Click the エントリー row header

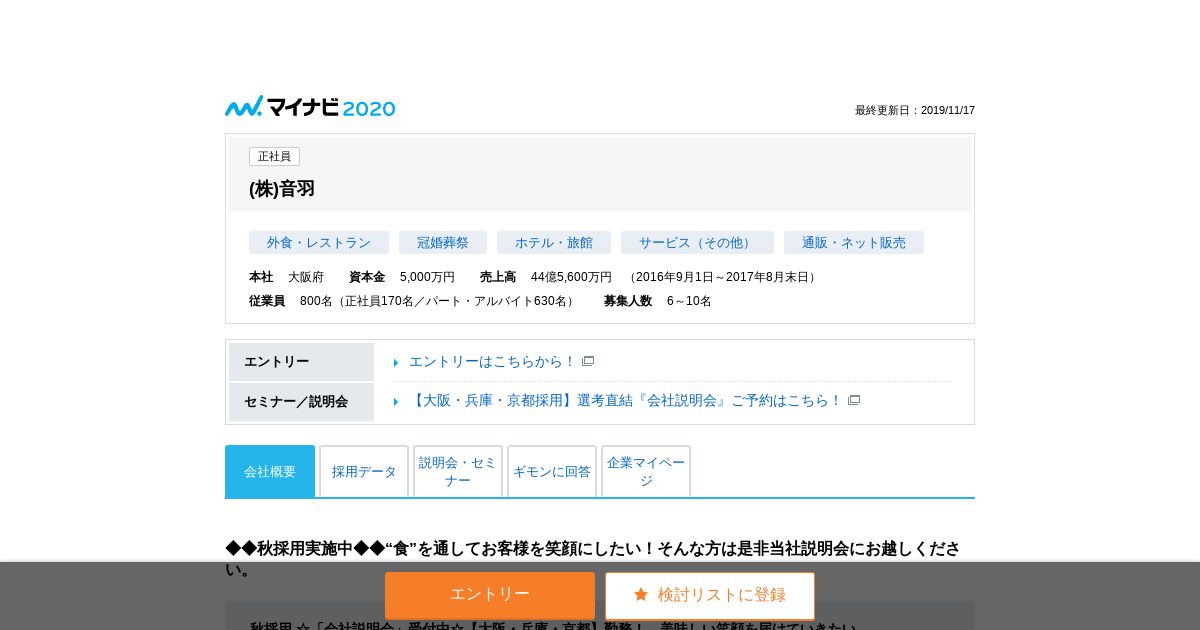[x=301, y=362]
